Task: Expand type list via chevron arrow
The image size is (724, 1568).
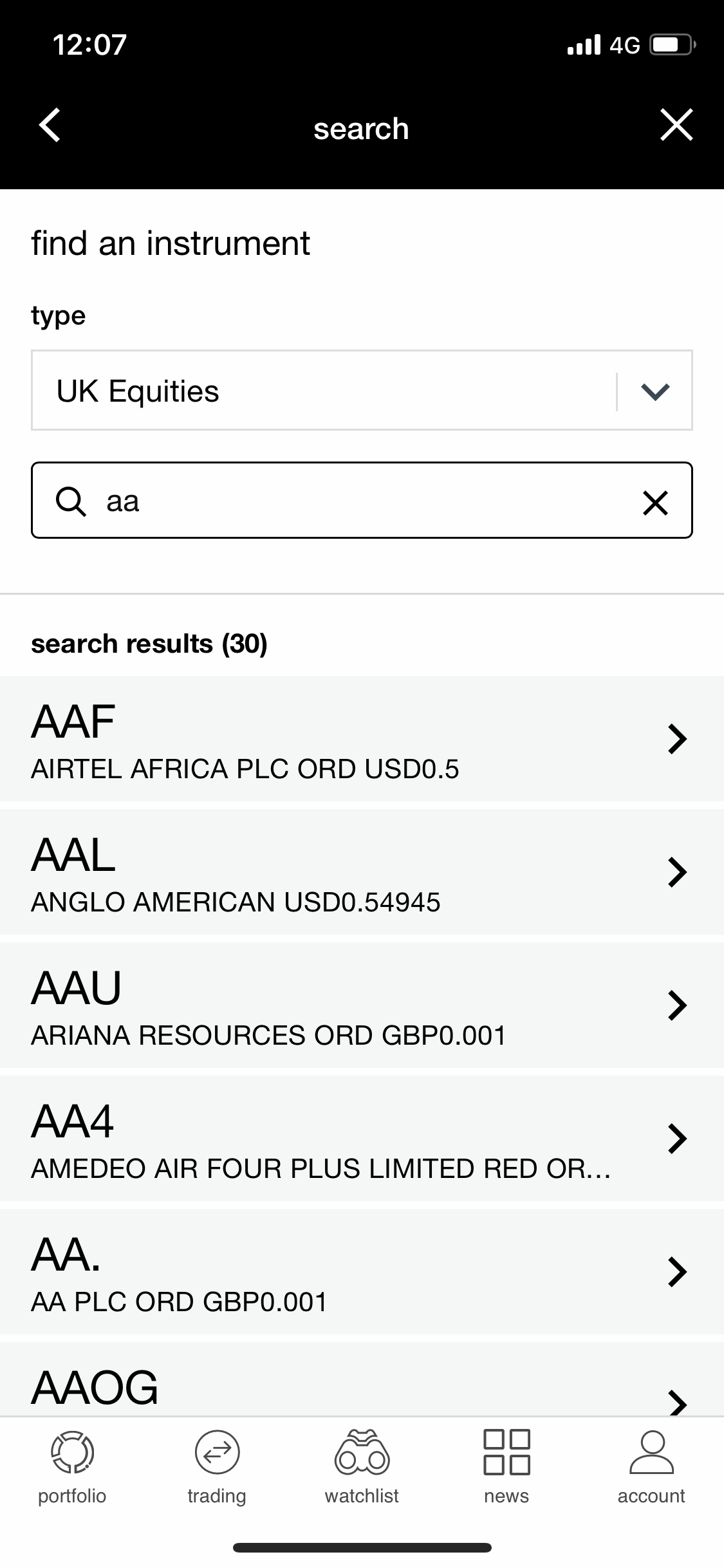Action: click(655, 391)
